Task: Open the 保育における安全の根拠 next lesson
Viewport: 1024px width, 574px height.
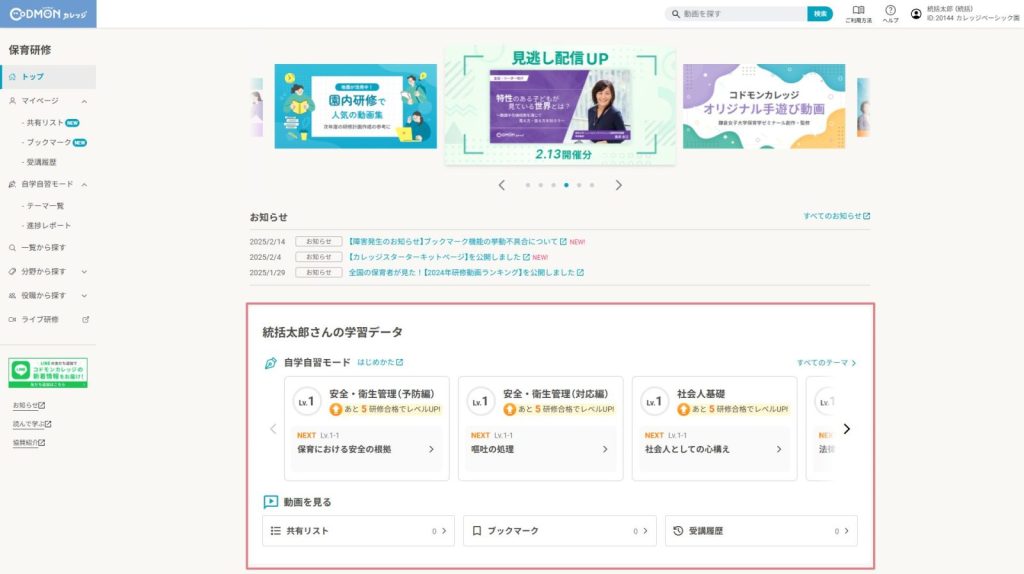Action: [x=366, y=449]
